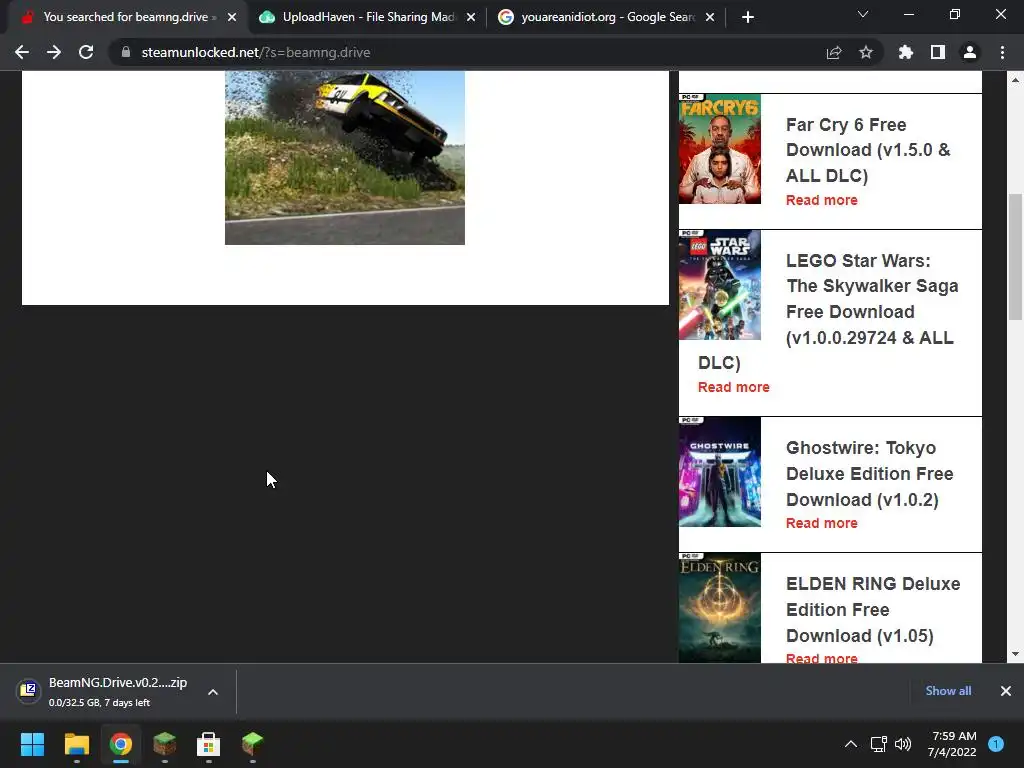Open File Explorer from the taskbar
1024x768 pixels.
[x=76, y=744]
